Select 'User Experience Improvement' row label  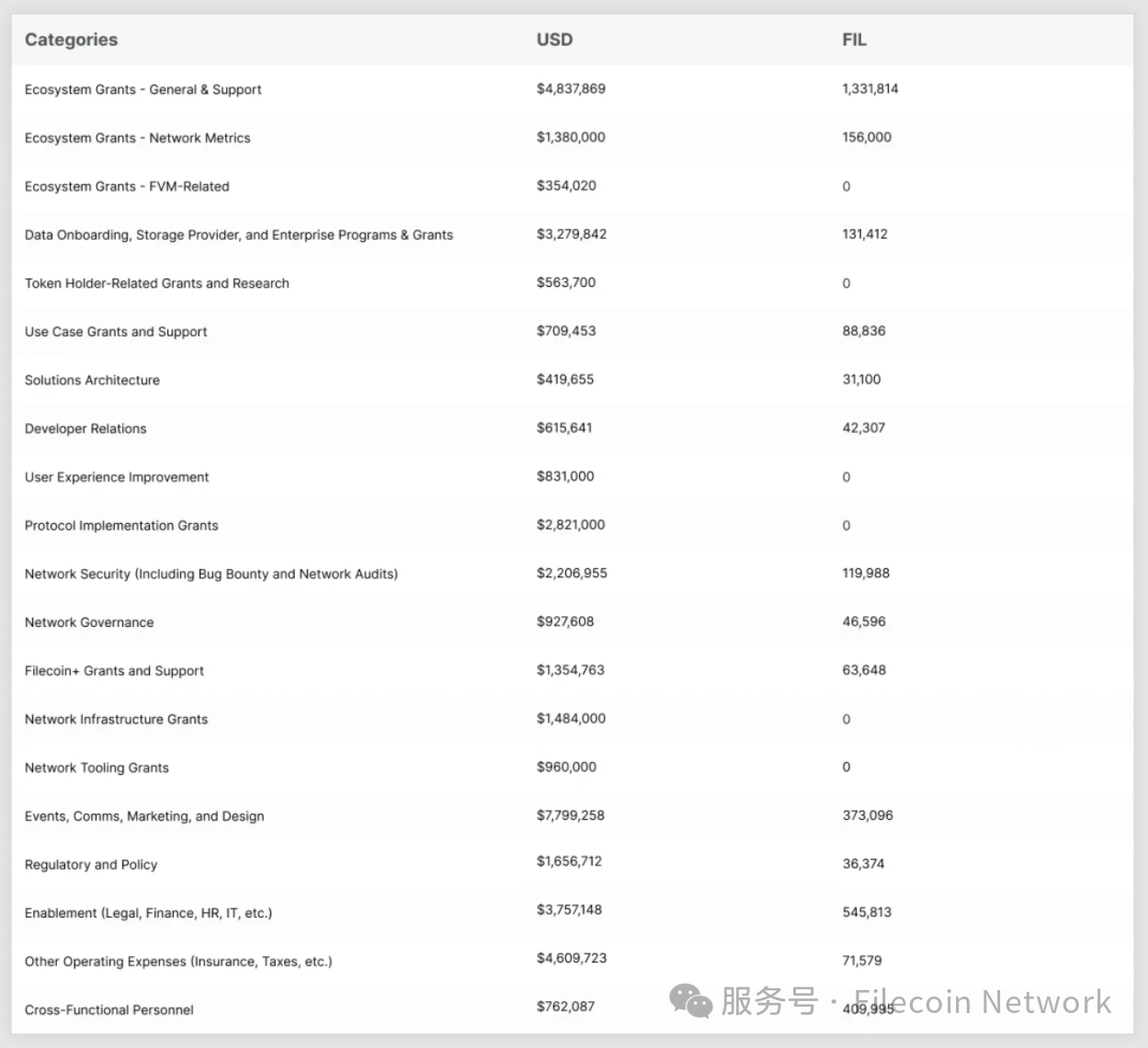[x=117, y=477]
